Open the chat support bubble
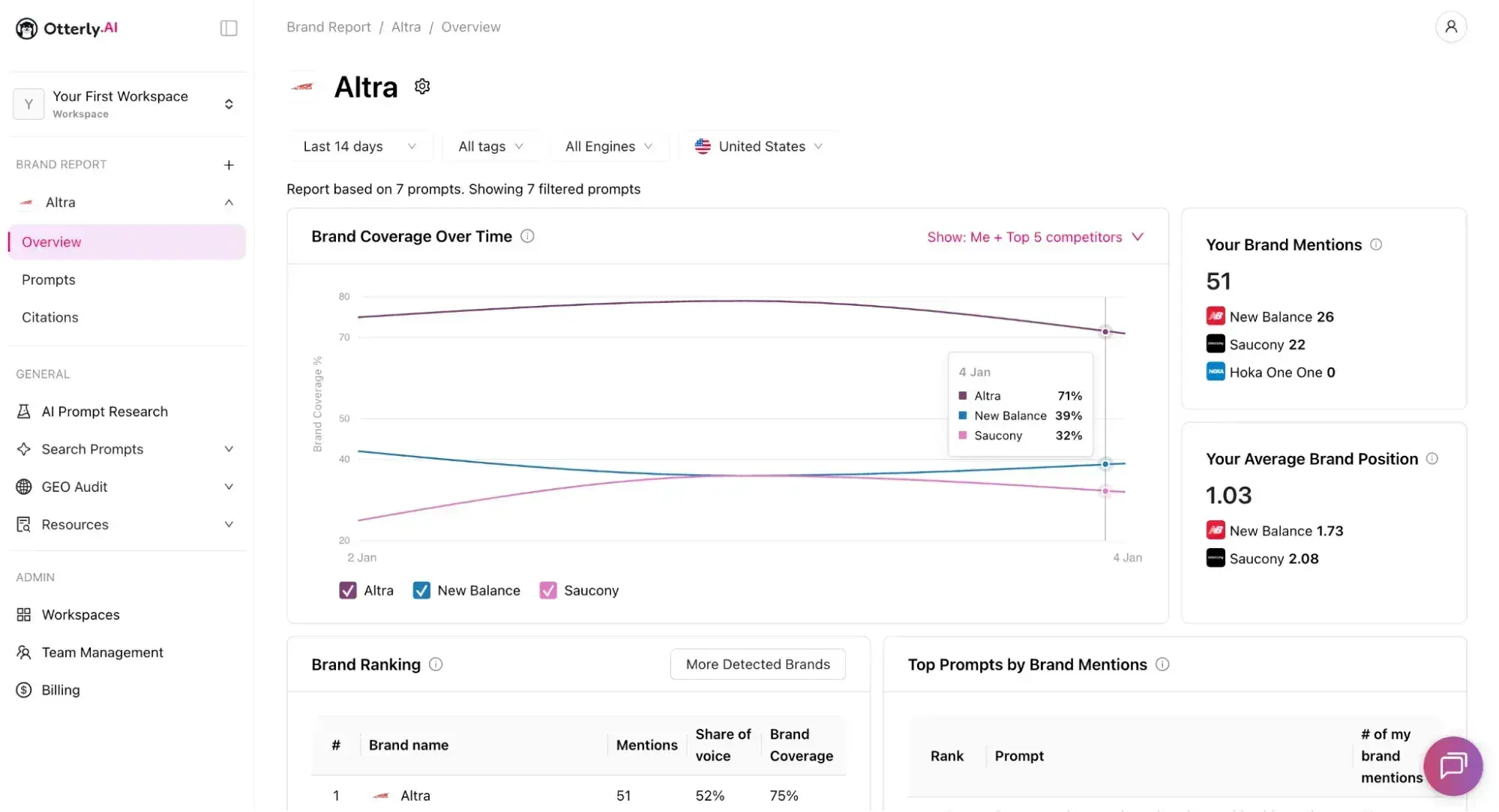The image size is (1499, 812). (x=1453, y=766)
